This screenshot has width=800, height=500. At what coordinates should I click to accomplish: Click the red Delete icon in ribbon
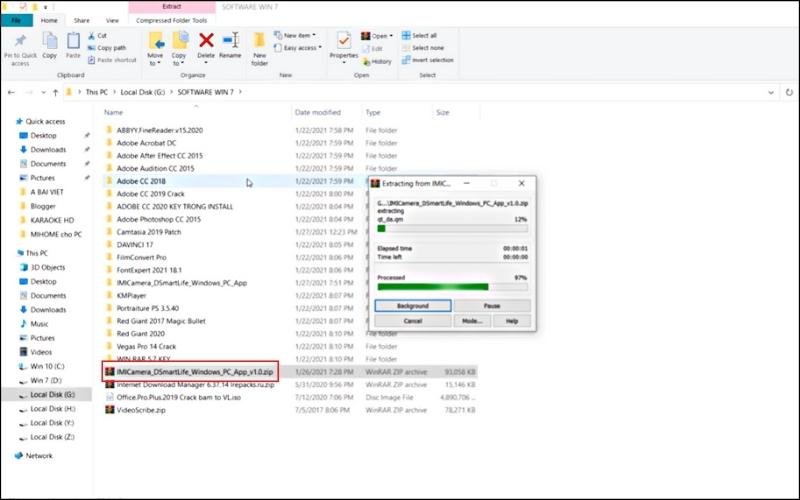coord(206,41)
